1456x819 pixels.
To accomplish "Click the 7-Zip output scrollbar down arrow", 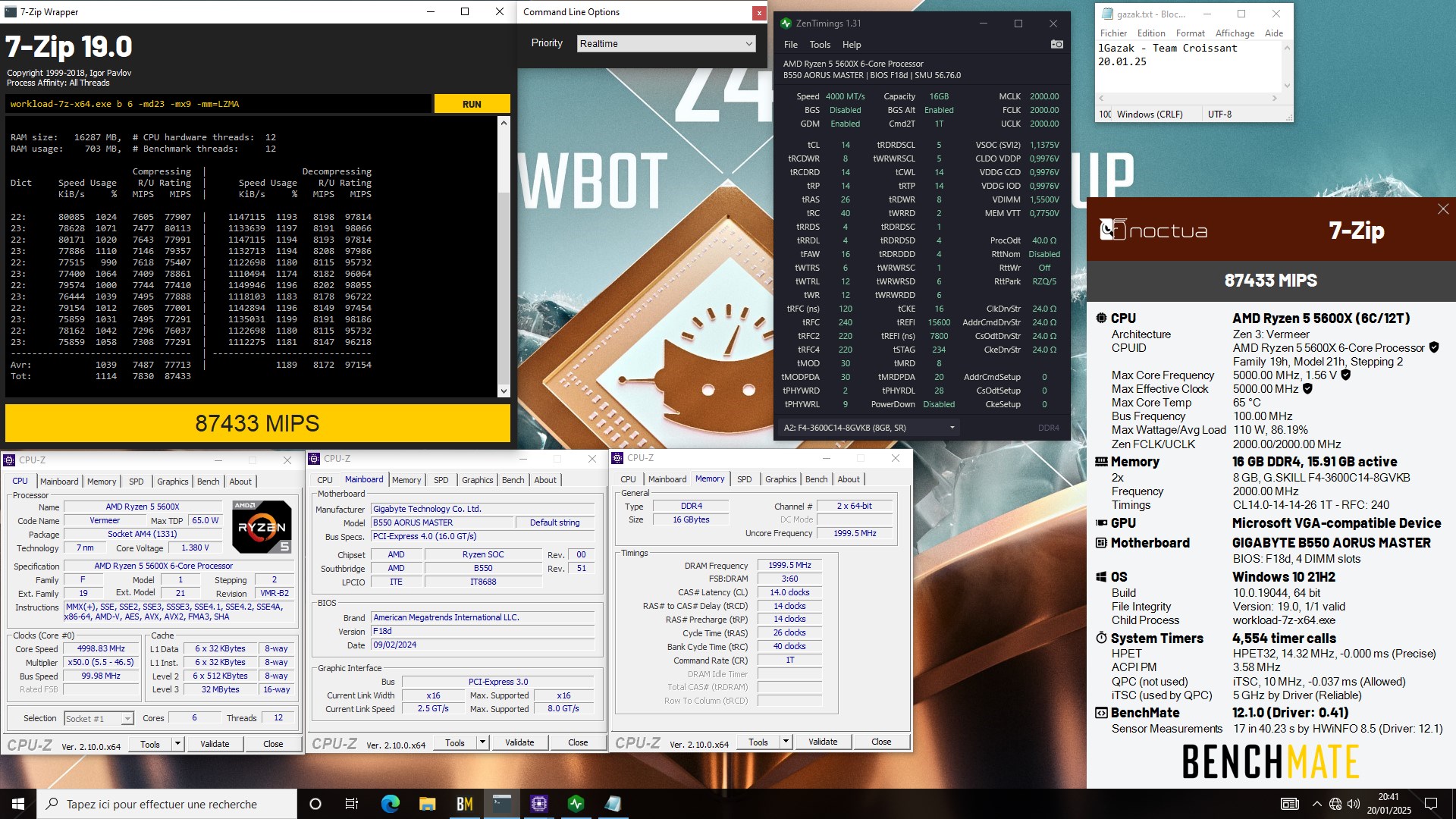I will click(504, 391).
